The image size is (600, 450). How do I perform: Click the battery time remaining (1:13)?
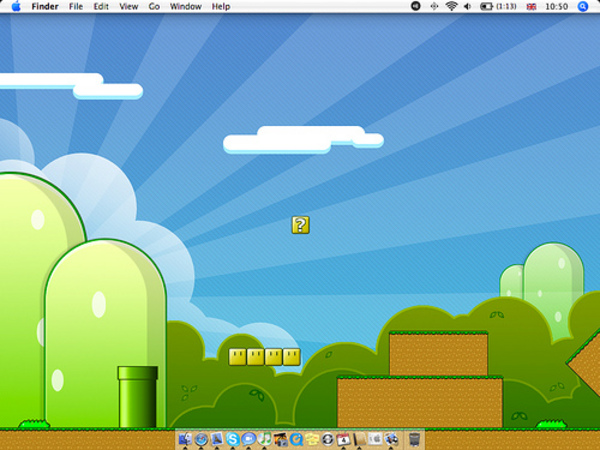[x=506, y=7]
